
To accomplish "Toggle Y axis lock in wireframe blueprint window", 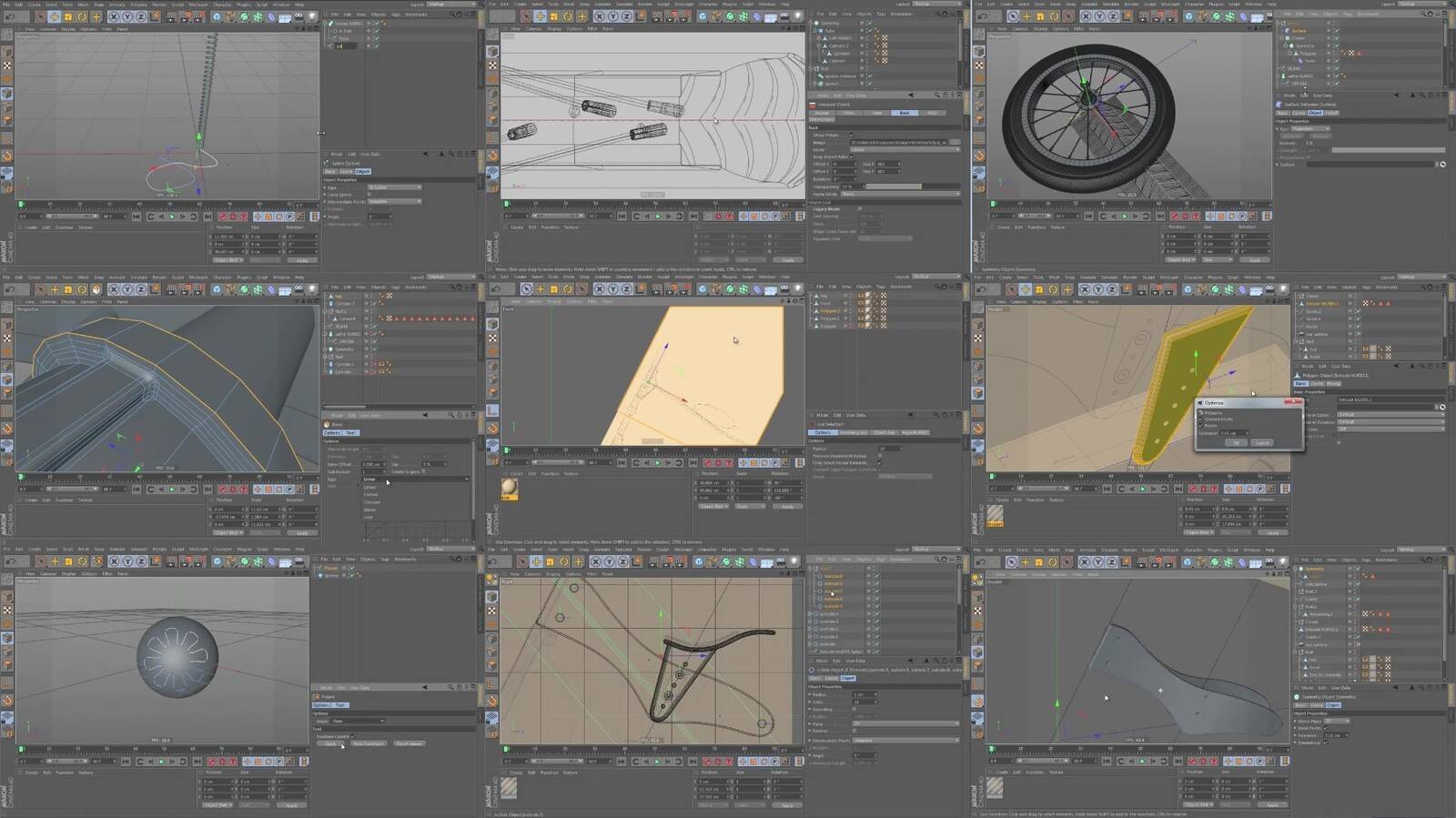I will click(x=612, y=16).
